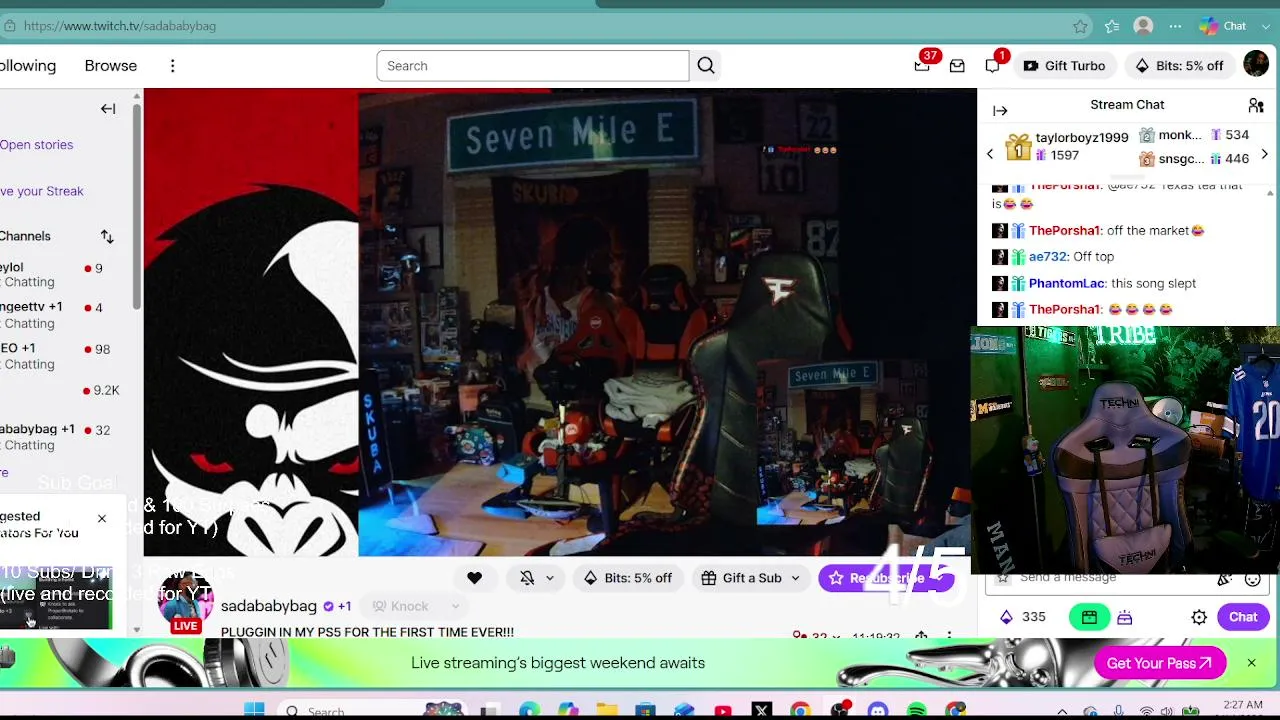Open Bits: 5% off in the top bar

point(1179,66)
